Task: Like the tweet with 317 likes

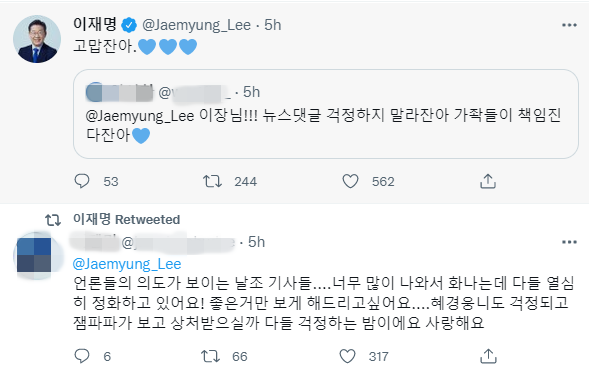Action: pos(347,356)
